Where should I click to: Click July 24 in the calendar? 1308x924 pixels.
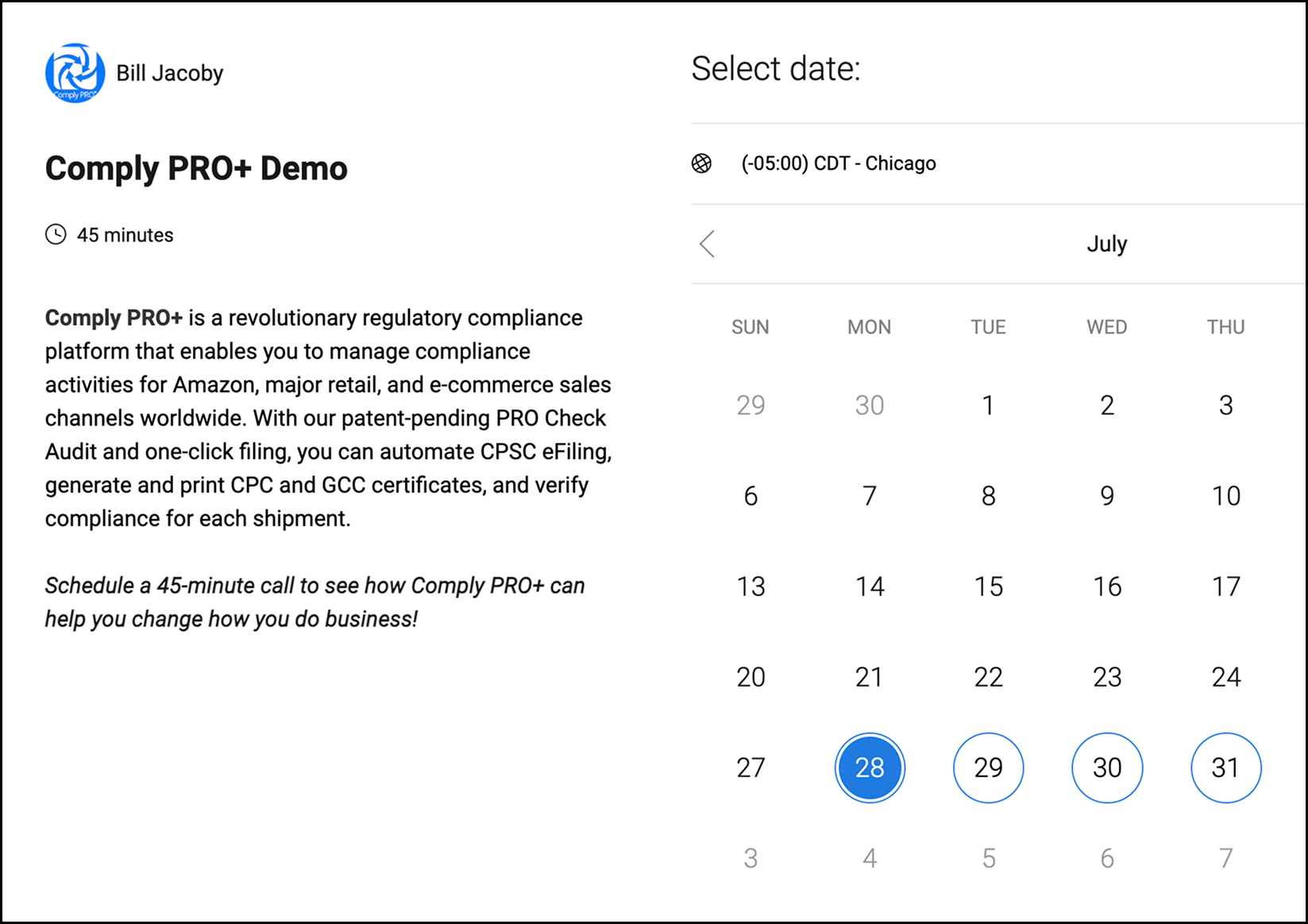[1225, 677]
